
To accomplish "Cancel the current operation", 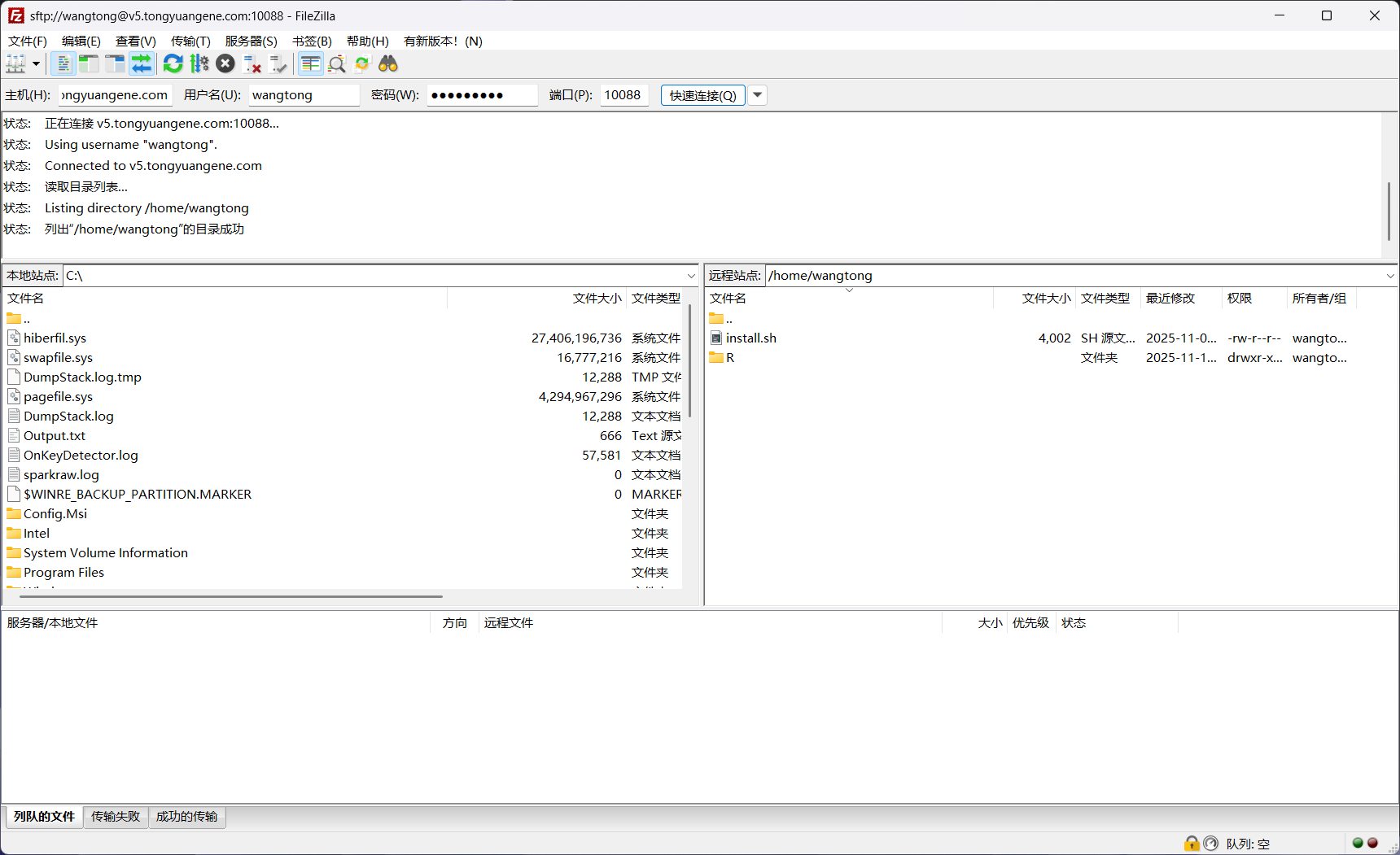I will pos(225,63).
